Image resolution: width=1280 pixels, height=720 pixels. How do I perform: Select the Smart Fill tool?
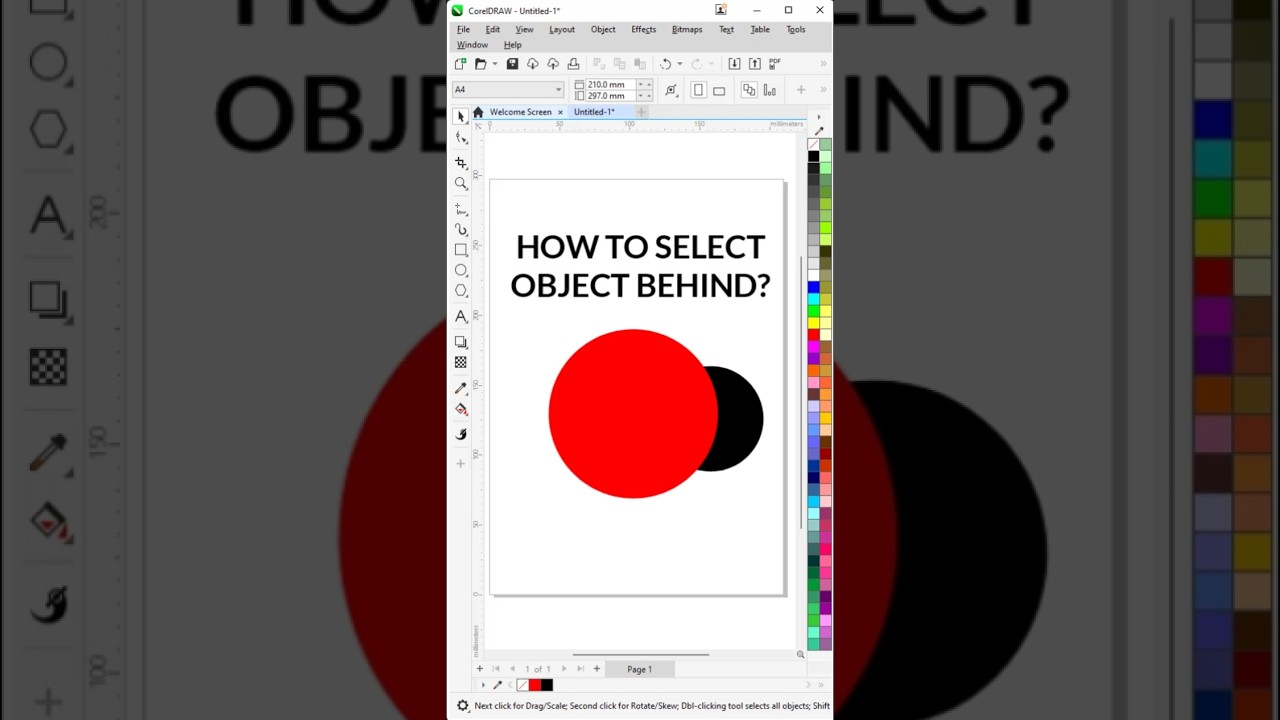461,434
